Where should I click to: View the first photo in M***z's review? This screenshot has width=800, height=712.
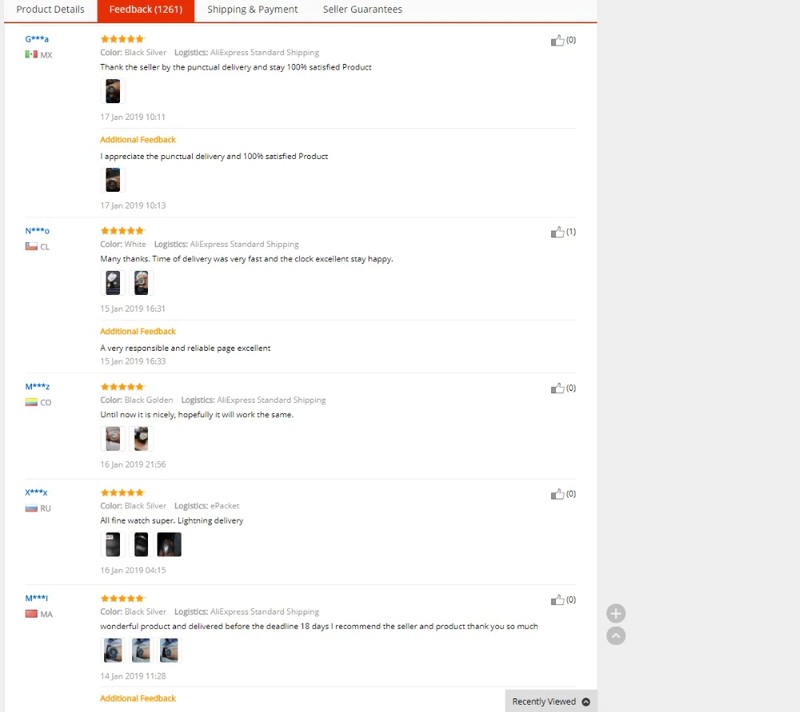point(113,439)
